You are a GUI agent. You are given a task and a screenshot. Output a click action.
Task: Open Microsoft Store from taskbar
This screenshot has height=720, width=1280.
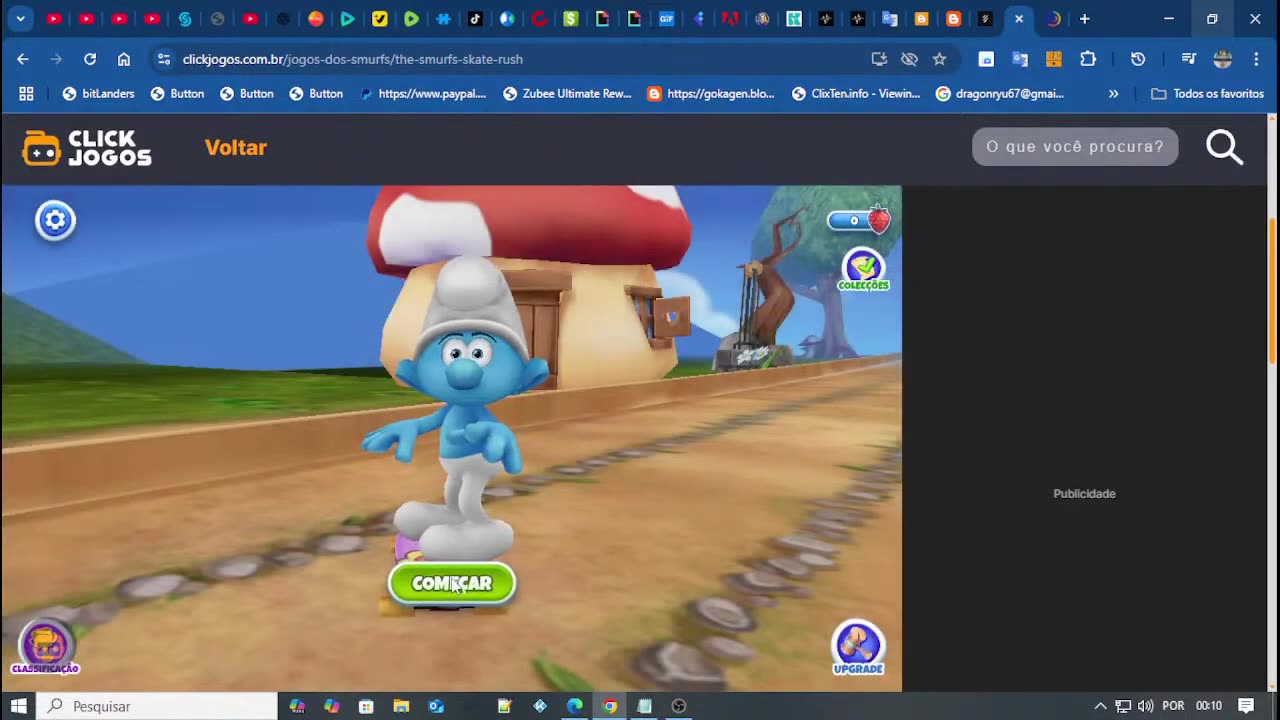366,706
